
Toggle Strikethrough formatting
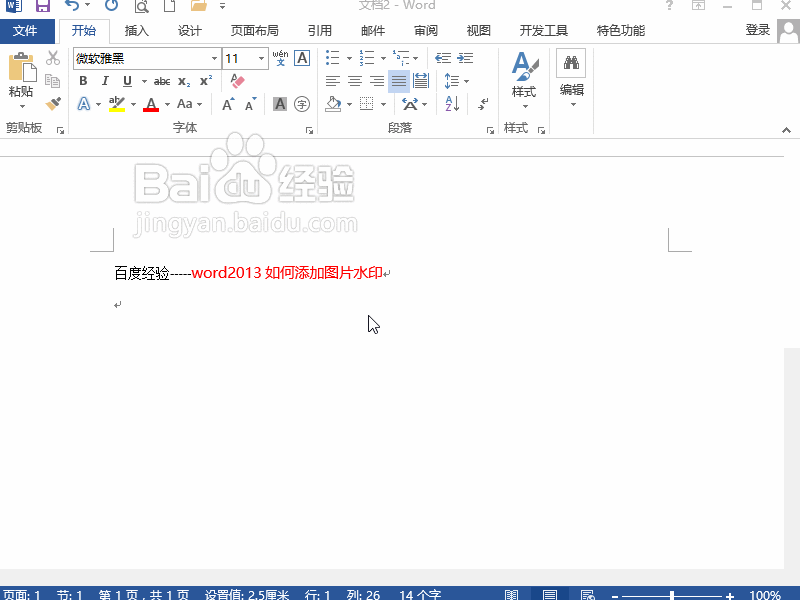[162, 81]
